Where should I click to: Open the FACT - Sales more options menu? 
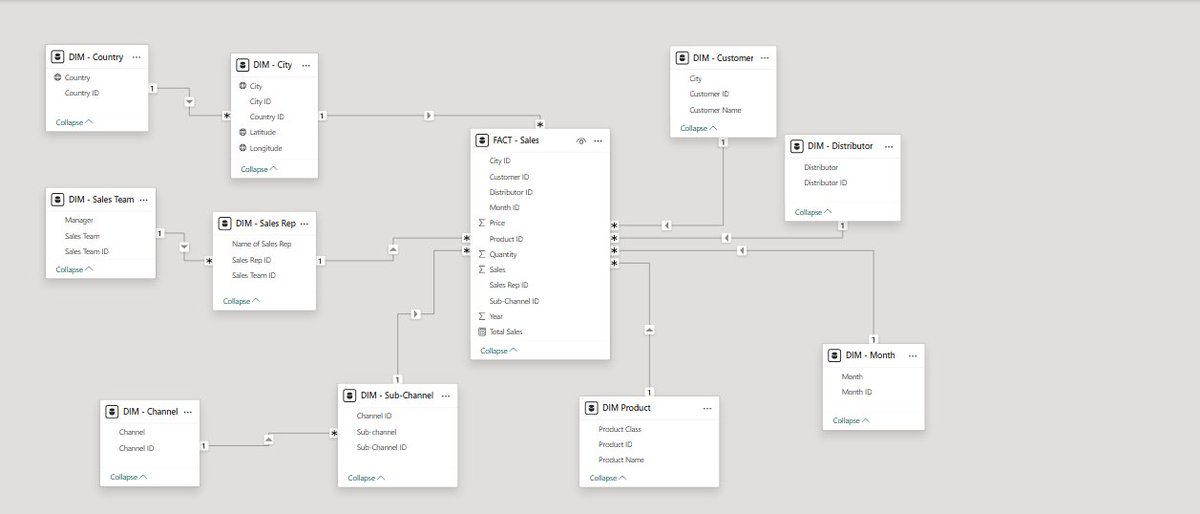pos(598,141)
